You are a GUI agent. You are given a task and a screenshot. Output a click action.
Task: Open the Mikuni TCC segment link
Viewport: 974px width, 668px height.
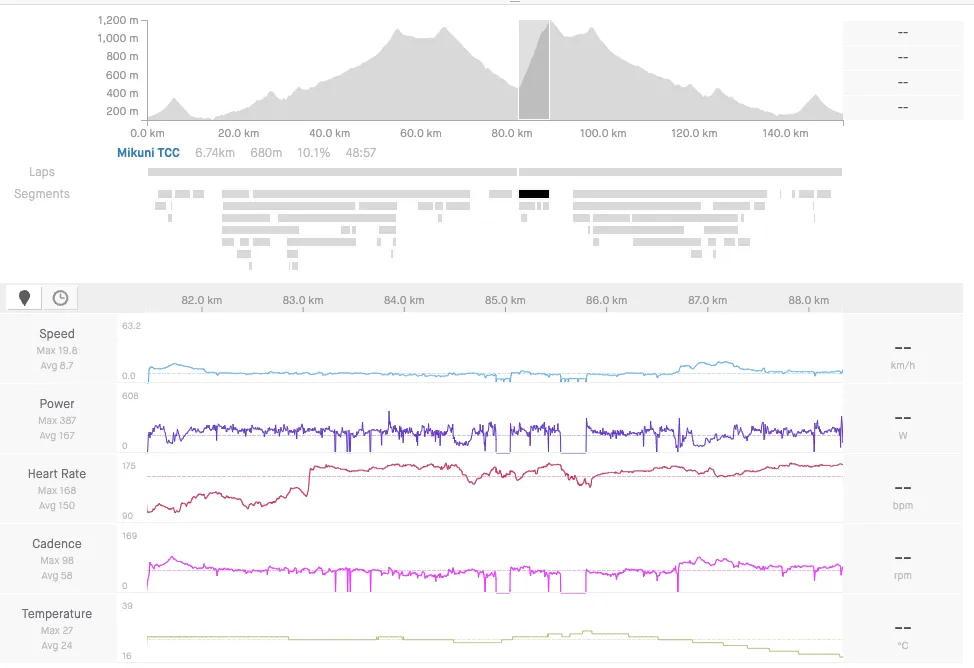[148, 153]
